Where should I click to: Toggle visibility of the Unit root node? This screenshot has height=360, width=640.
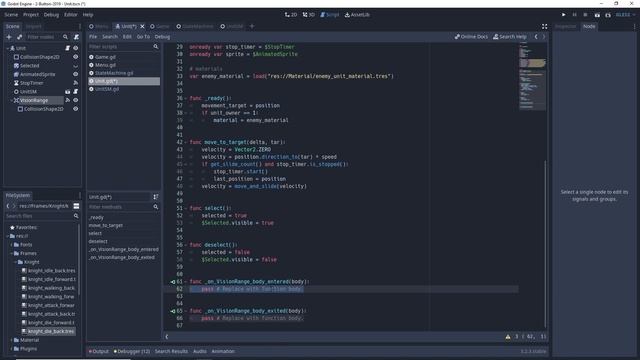point(76,48)
